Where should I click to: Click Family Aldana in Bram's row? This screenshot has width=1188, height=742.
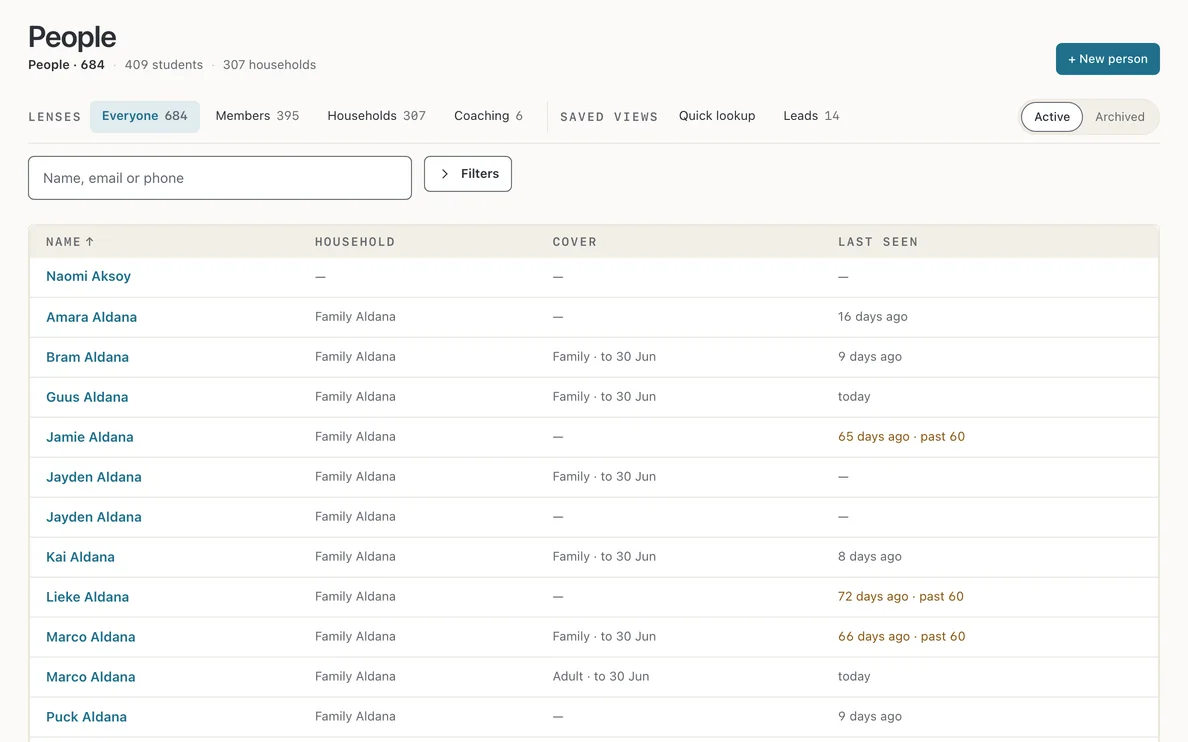355,356
